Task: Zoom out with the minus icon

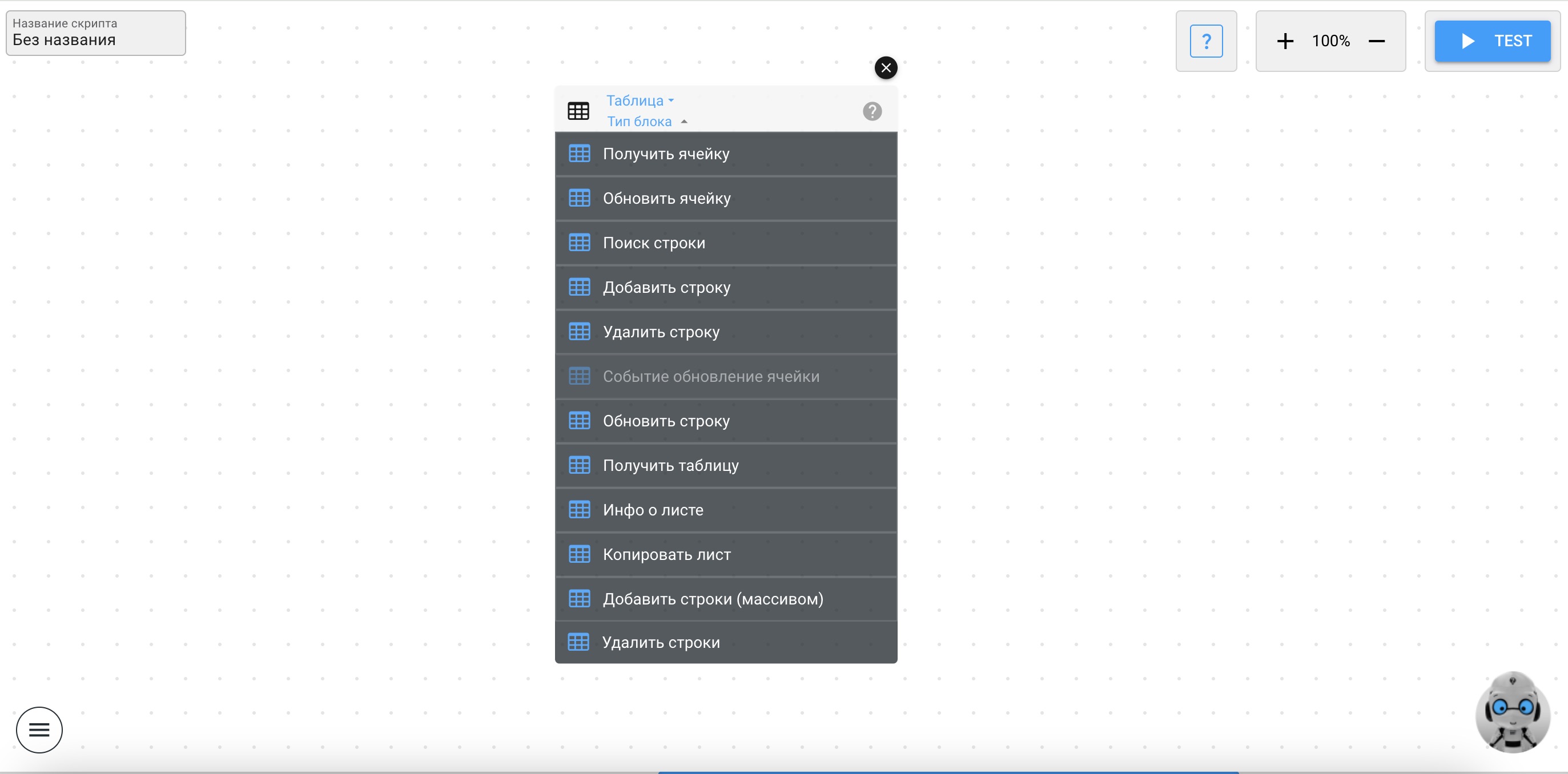Action: pos(1377,41)
